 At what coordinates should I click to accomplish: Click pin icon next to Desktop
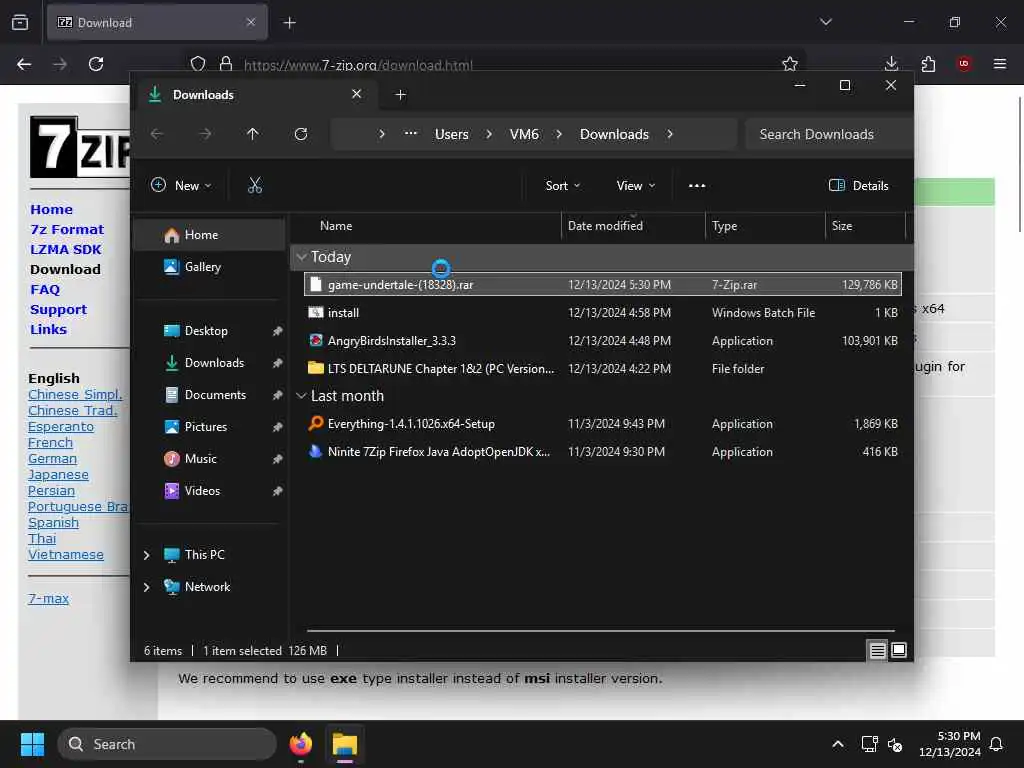point(278,331)
